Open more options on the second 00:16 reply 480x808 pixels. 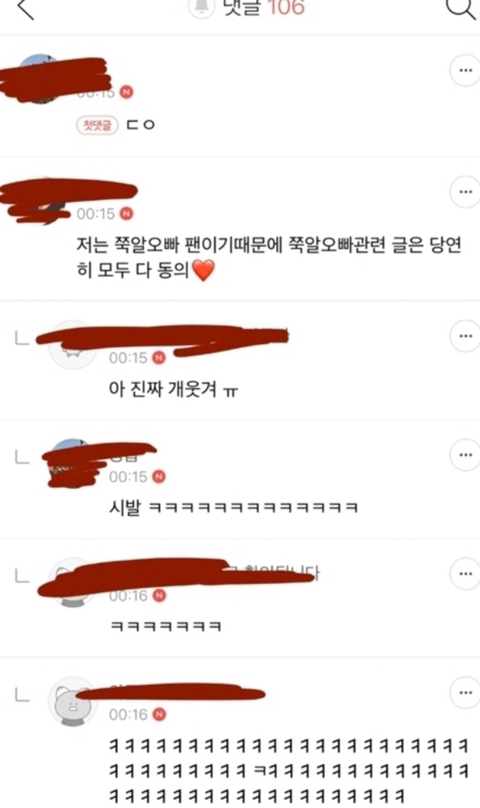coord(465,693)
